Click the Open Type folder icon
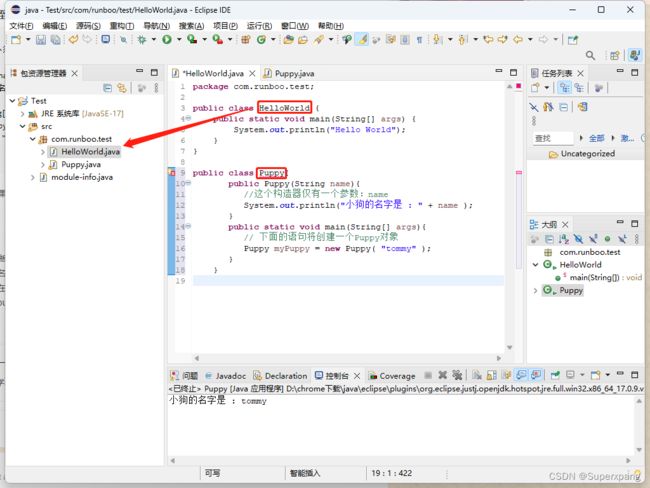The image size is (650, 488). pos(288,40)
